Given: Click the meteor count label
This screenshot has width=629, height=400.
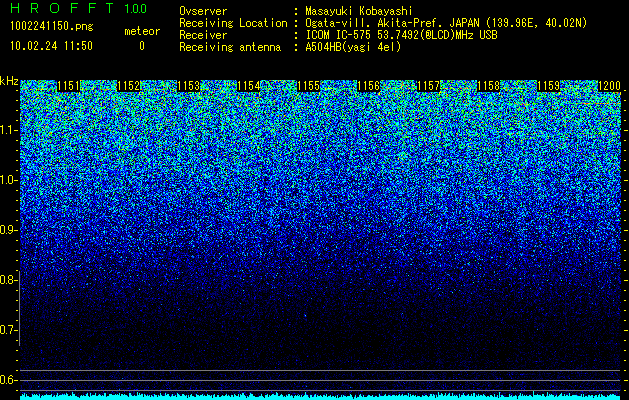Looking at the screenshot, I should tap(142, 31).
